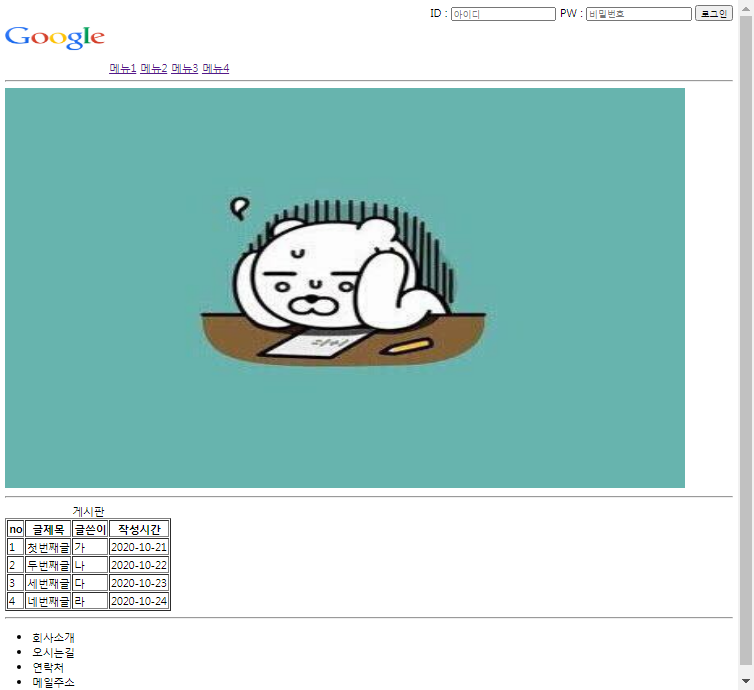Open the 메뉴1 link
Image resolution: width=754 pixels, height=690 pixels.
(x=123, y=68)
